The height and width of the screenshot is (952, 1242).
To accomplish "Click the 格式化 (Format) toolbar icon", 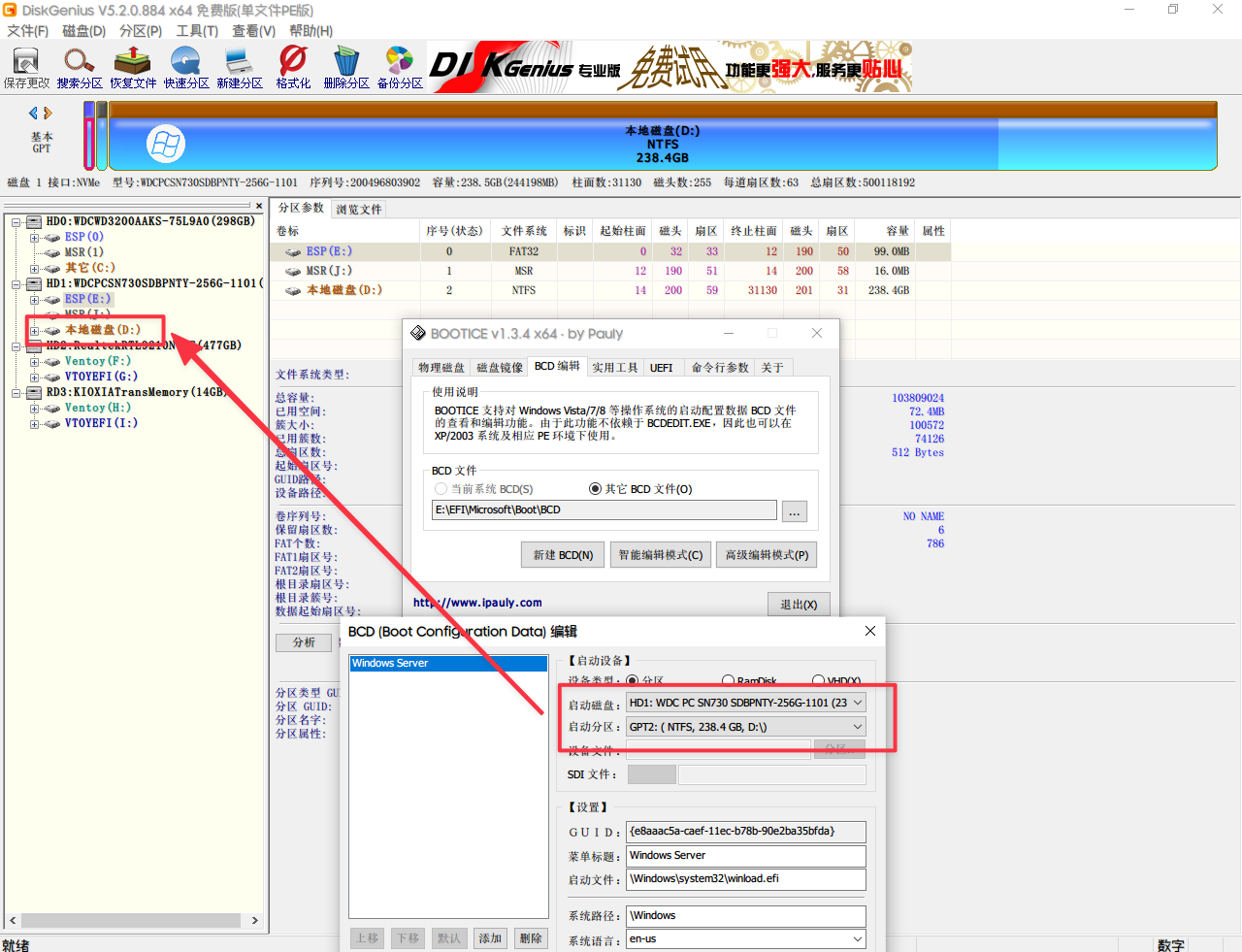I will pos(293,67).
